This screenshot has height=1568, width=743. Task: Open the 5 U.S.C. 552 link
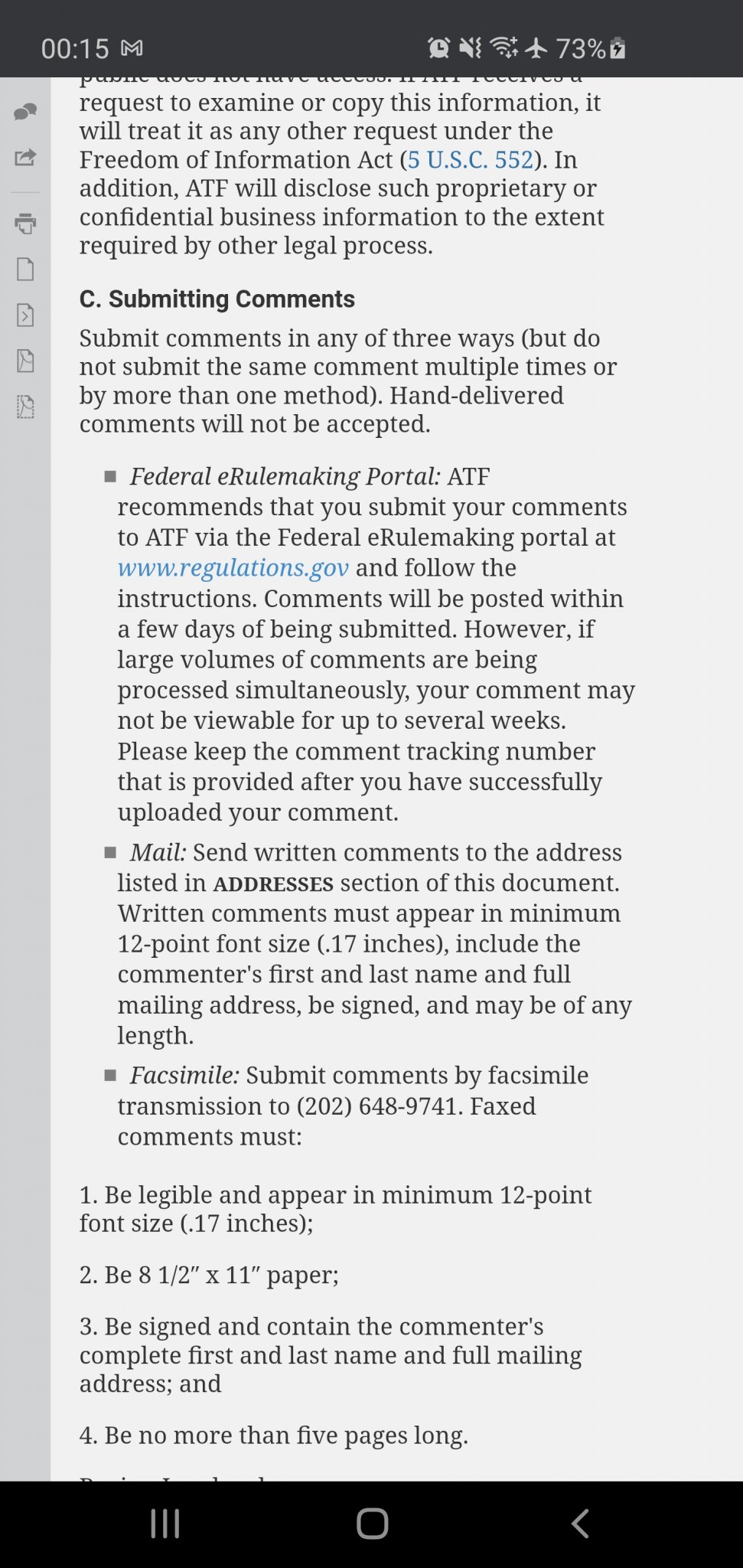471,159
